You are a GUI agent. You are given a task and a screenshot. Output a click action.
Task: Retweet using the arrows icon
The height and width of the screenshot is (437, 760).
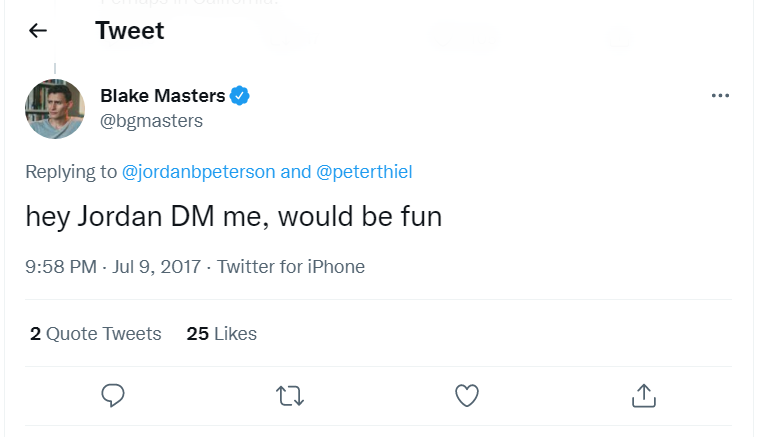coord(290,396)
